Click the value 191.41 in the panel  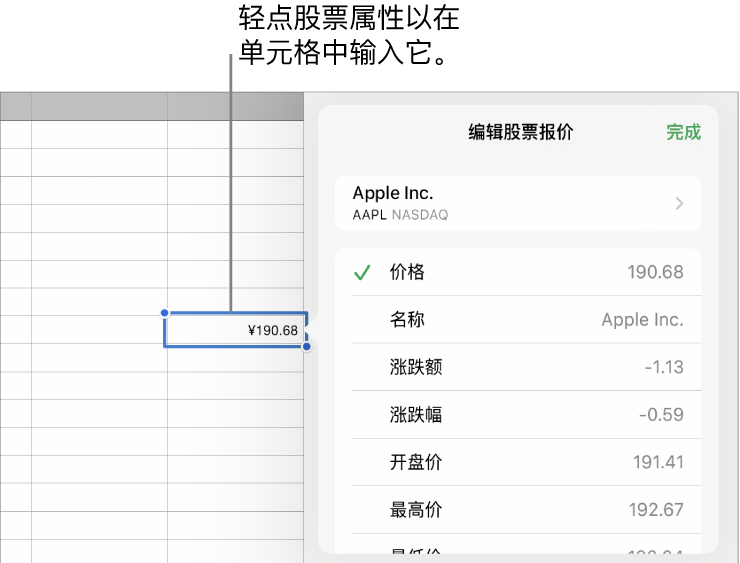tap(658, 462)
